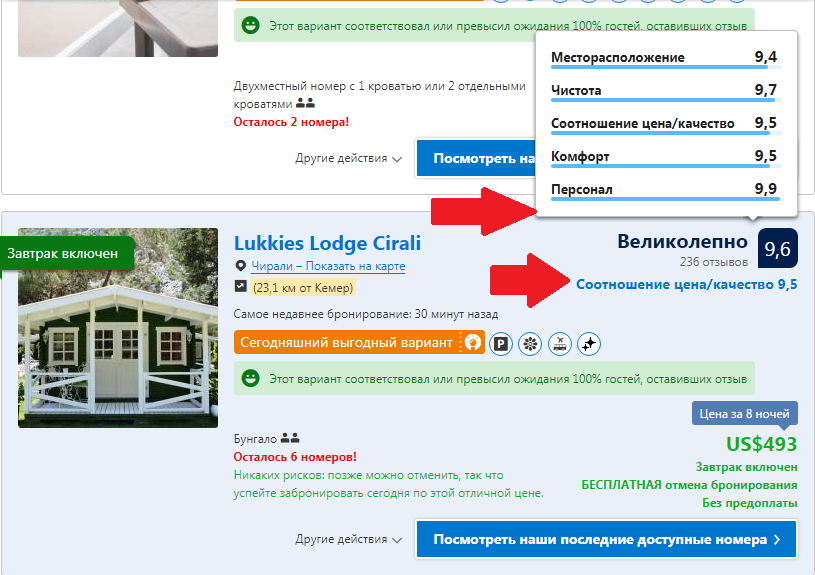
Task: Click two-guests occupancy icon after 'кроватями'
Action: pos(306,103)
